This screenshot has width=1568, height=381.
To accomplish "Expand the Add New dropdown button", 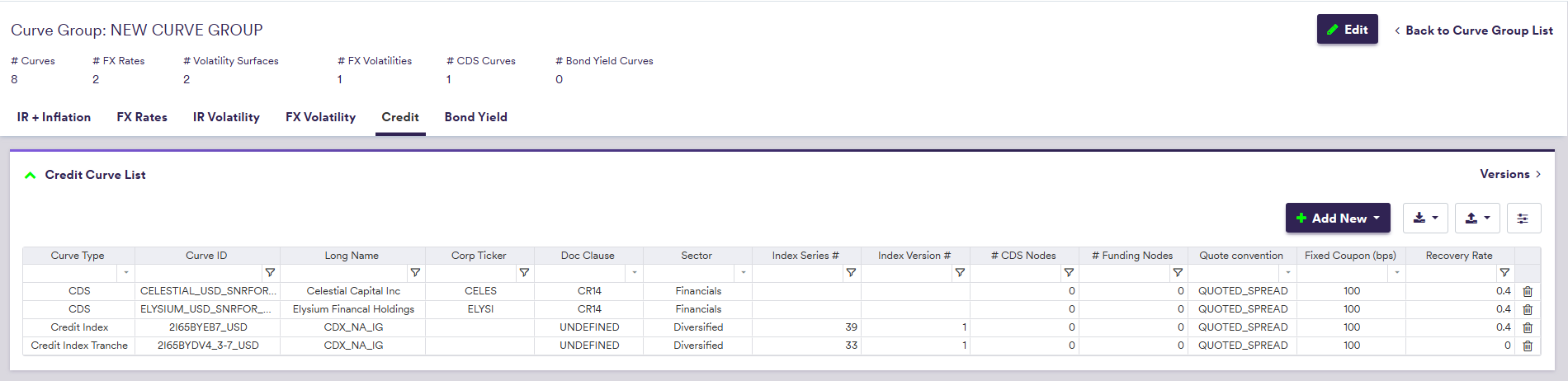I will pos(1337,219).
